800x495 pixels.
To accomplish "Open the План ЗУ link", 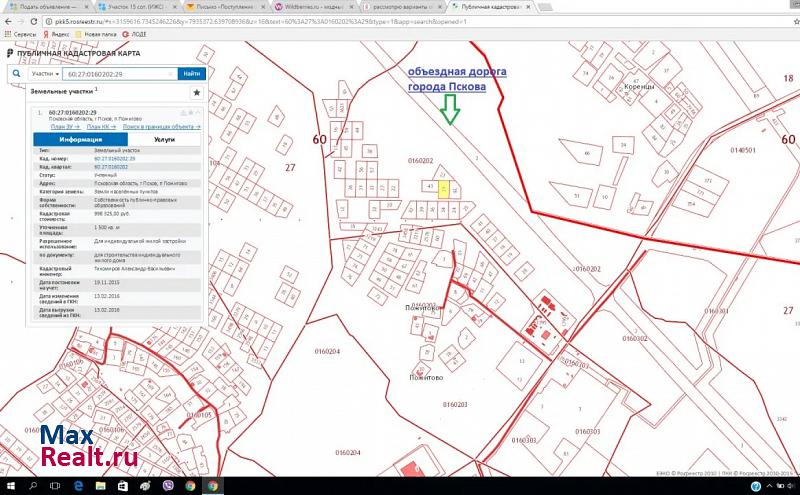I will tap(63, 127).
